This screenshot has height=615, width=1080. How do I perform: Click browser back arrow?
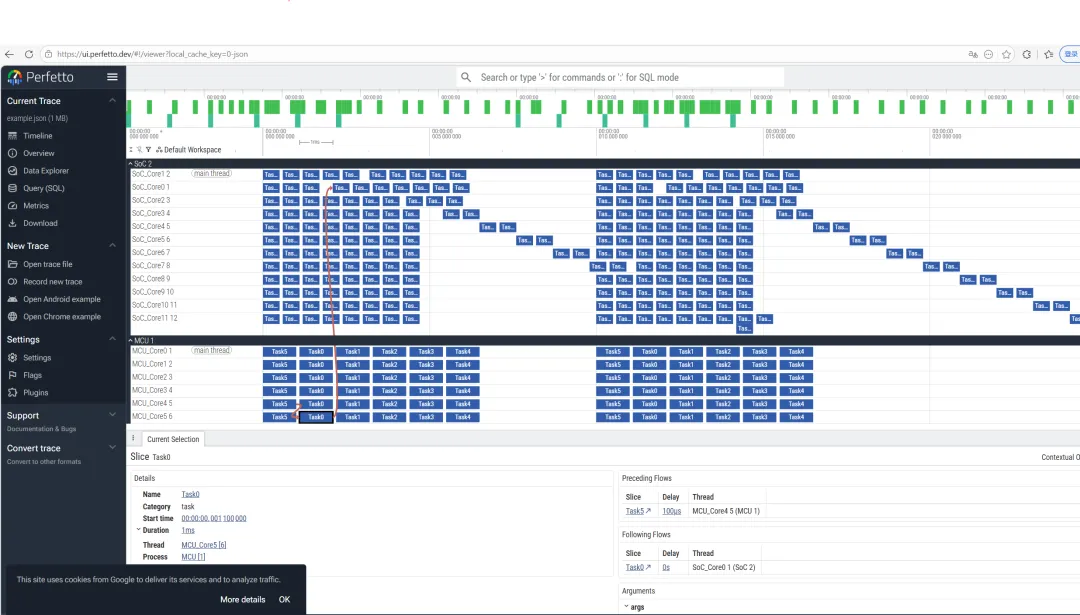[9, 54]
